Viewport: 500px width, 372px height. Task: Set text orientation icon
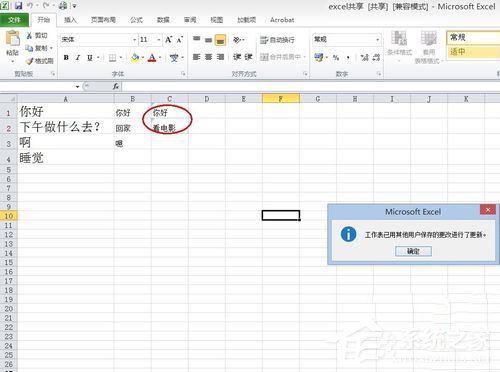(237, 40)
